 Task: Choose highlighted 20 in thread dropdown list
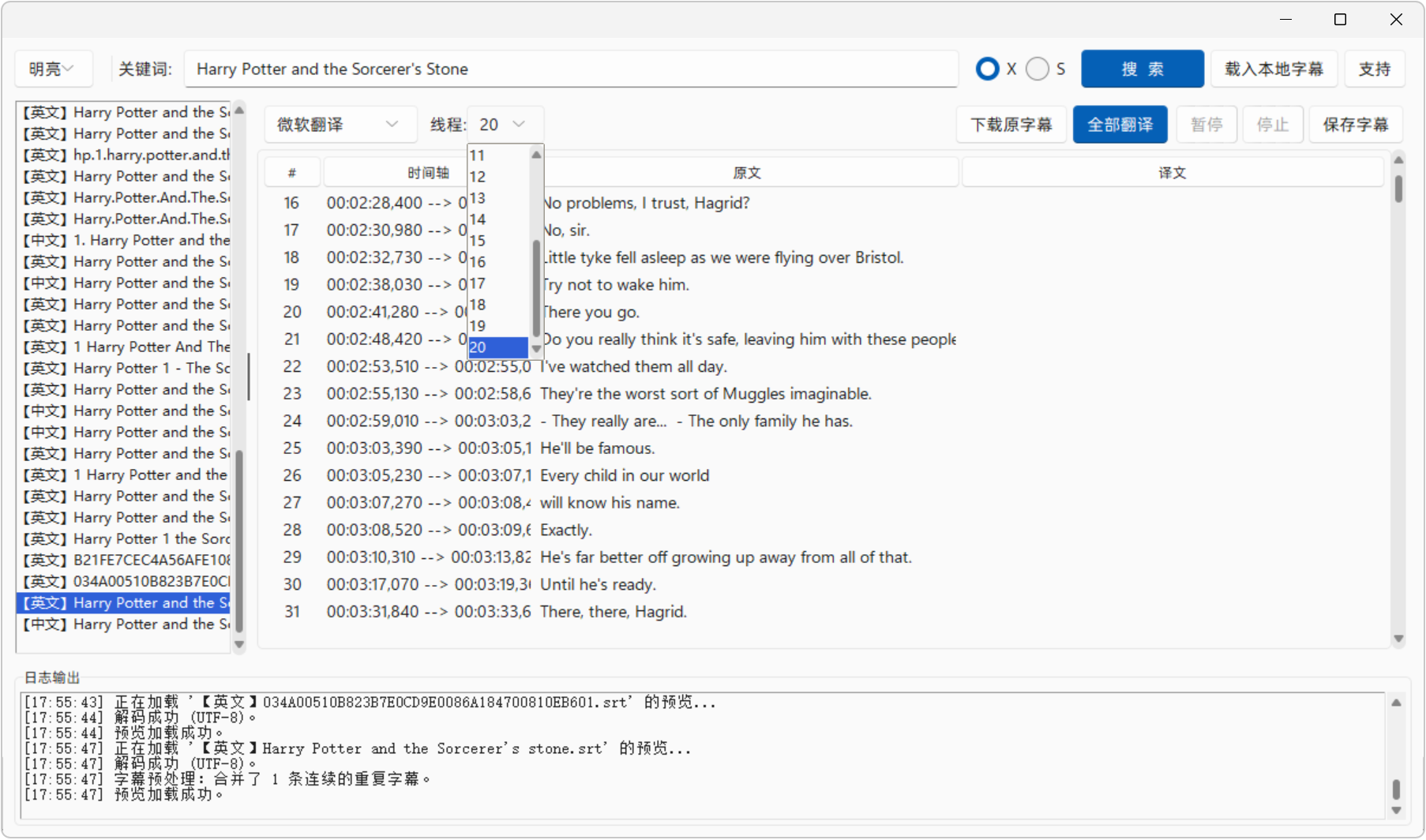498,347
